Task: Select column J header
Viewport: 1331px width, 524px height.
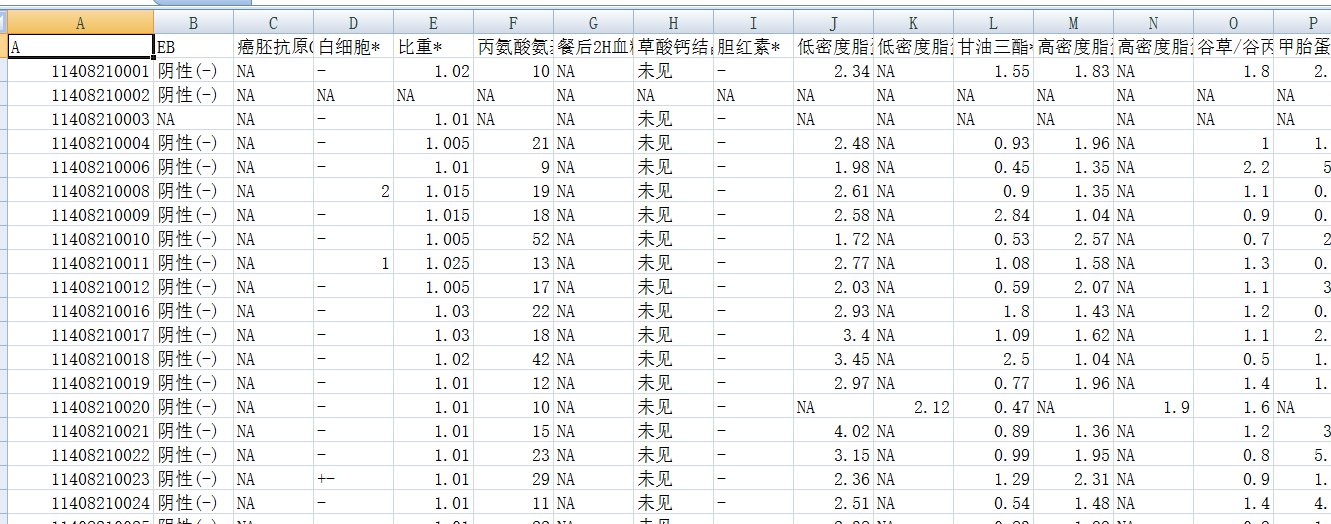Action: 833,23
